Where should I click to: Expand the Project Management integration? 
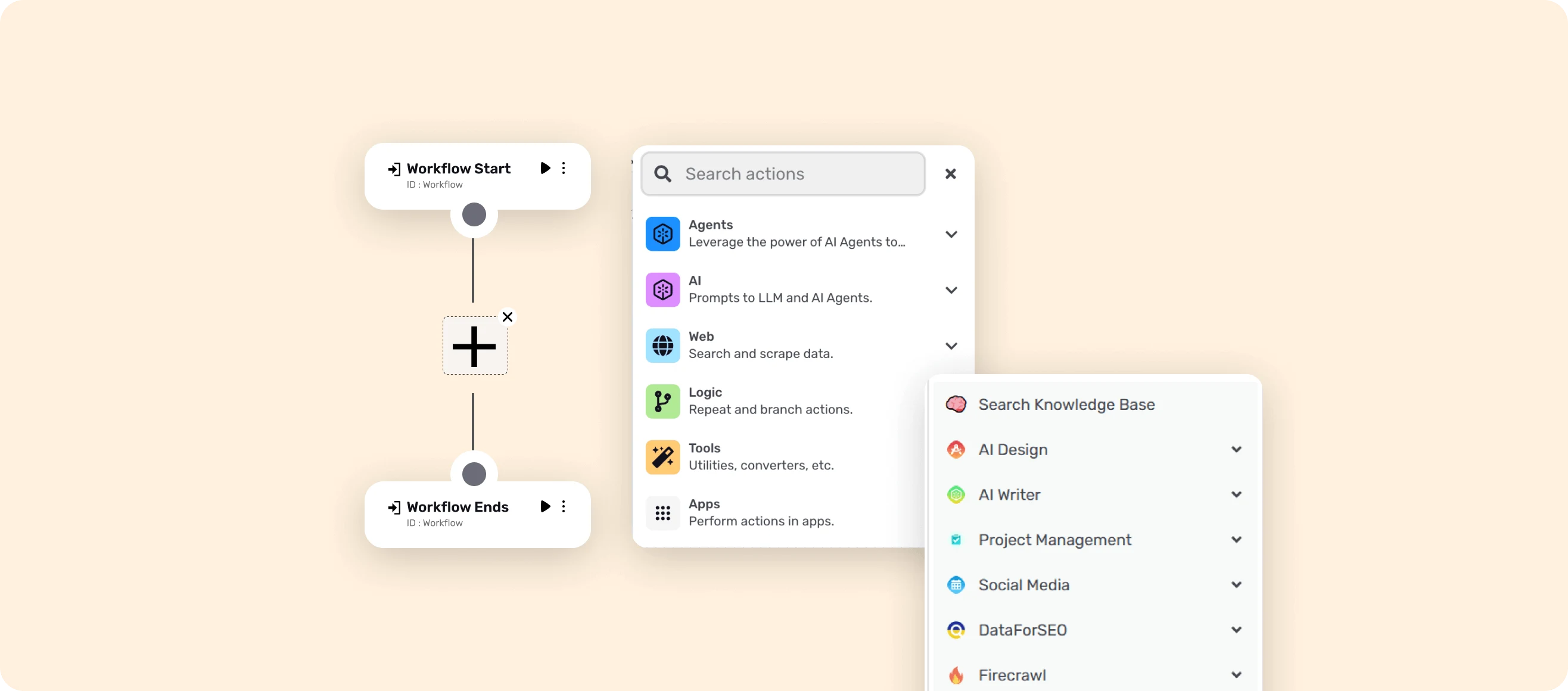1236,540
